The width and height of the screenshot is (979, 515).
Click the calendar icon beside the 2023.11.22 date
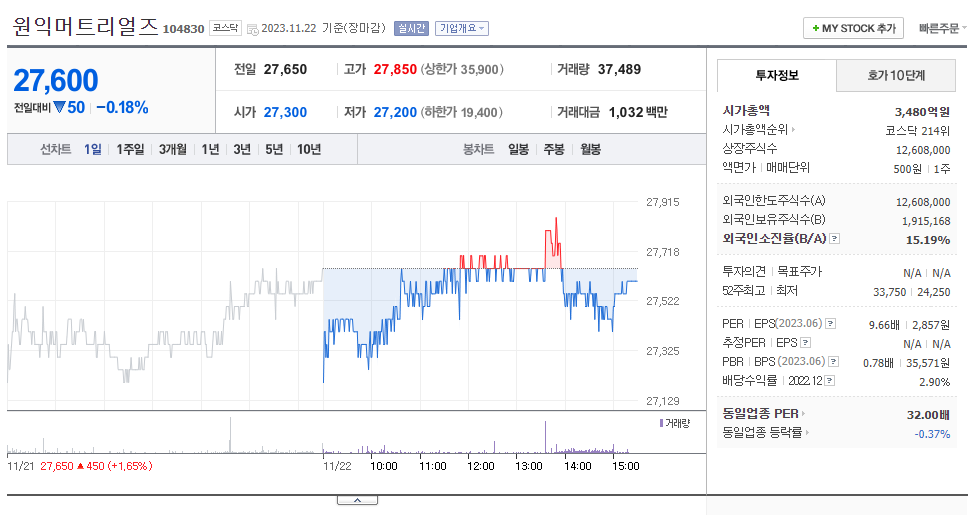[x=252, y=29]
